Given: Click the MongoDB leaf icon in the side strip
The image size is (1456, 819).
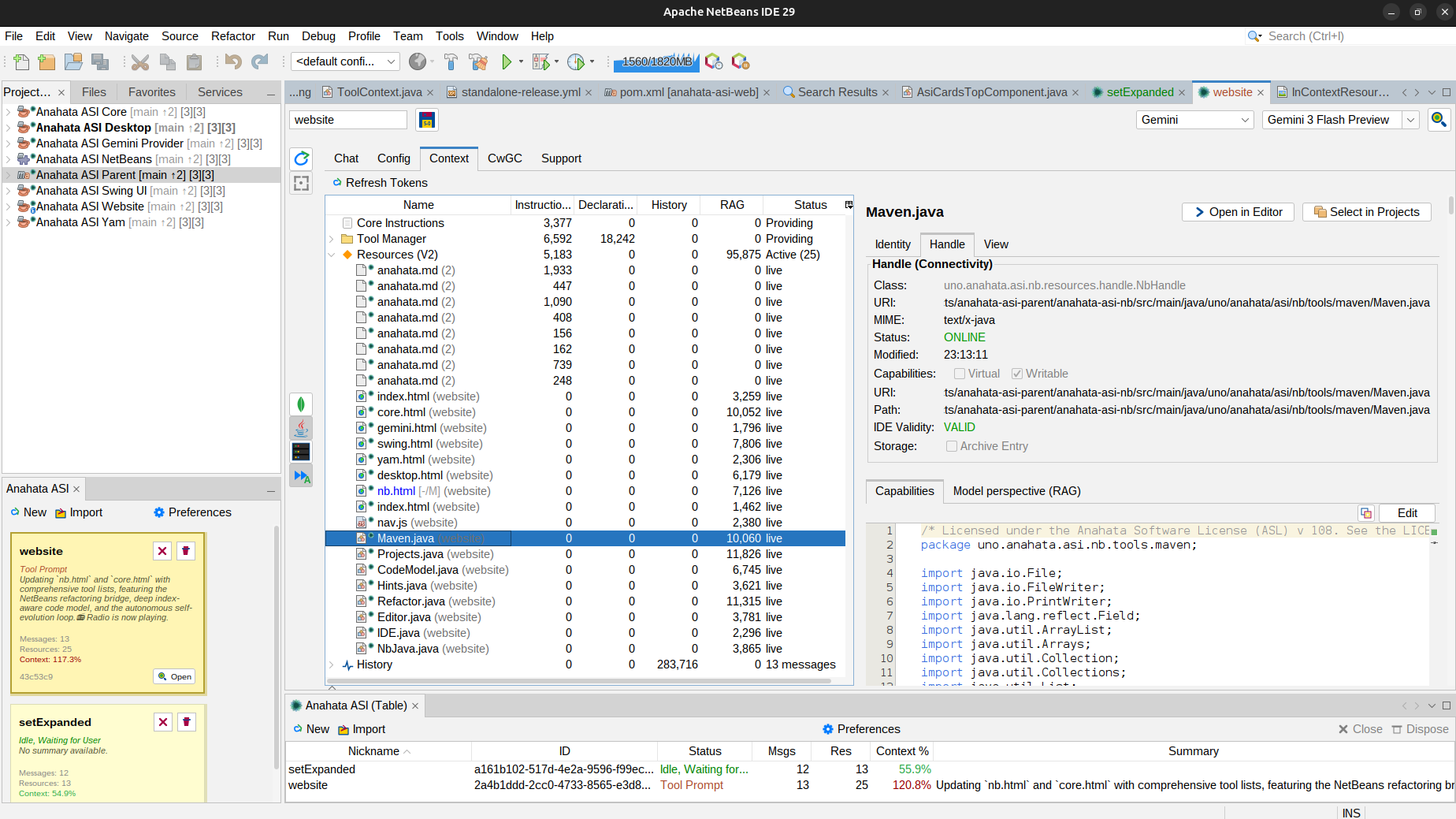Looking at the screenshot, I should pyautogui.click(x=301, y=404).
